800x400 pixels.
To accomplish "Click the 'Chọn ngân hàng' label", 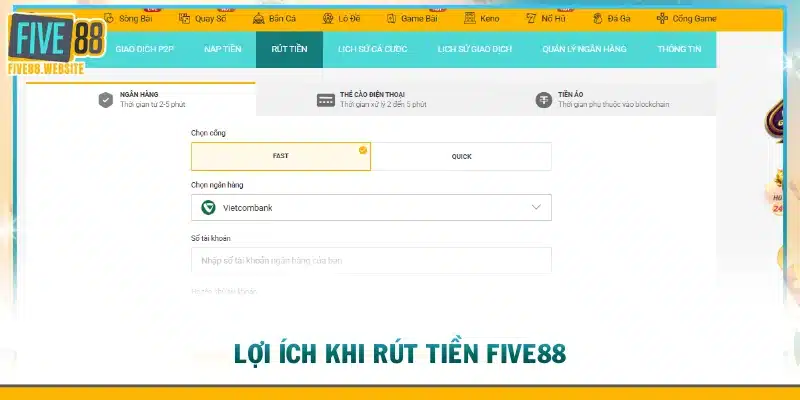I will (217, 185).
